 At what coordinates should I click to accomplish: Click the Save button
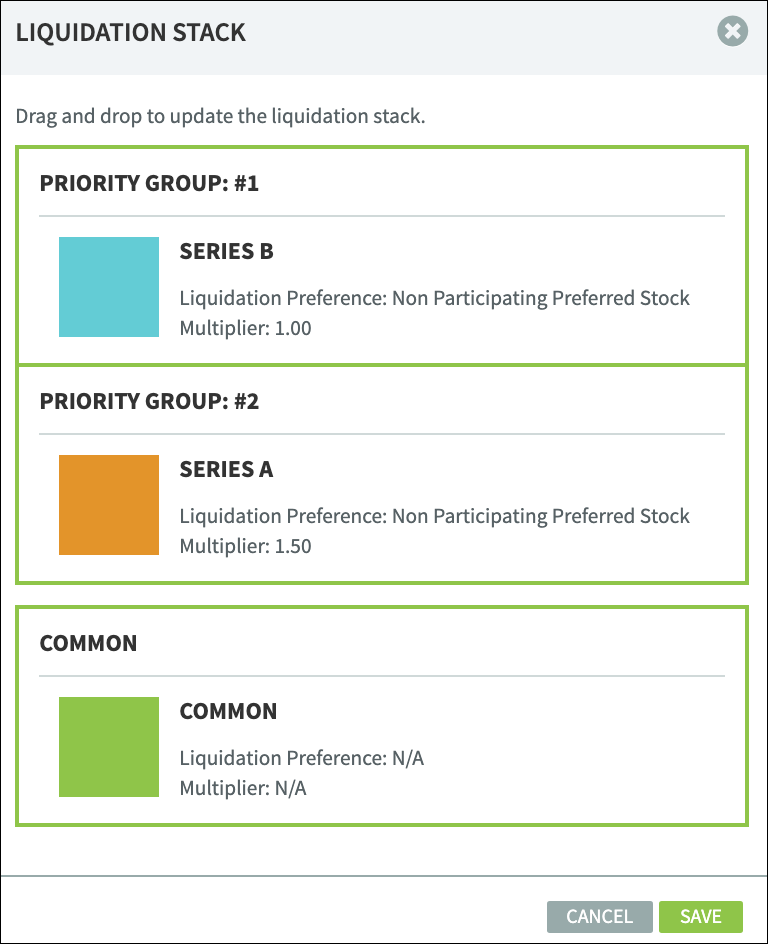coord(701,916)
